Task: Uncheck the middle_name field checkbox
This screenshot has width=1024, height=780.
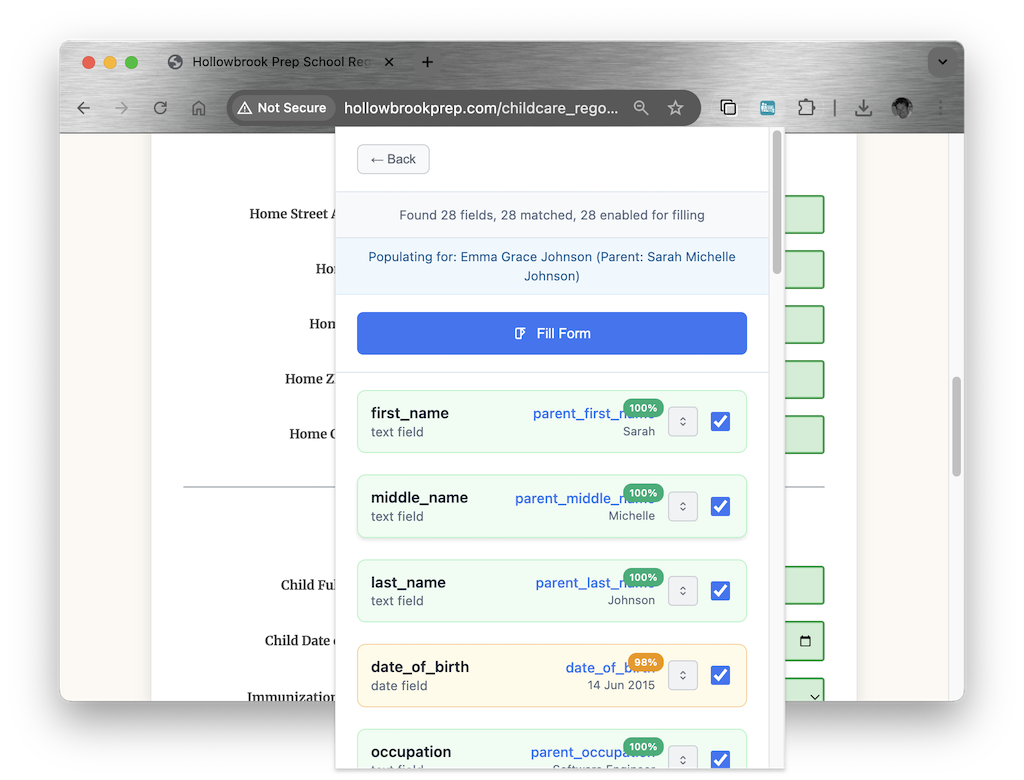Action: click(720, 506)
